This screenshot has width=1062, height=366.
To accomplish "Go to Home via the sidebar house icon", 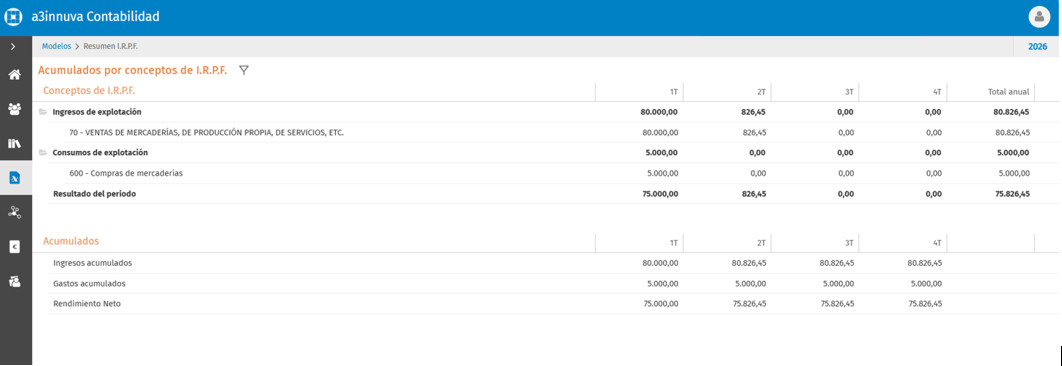I will coord(14,75).
